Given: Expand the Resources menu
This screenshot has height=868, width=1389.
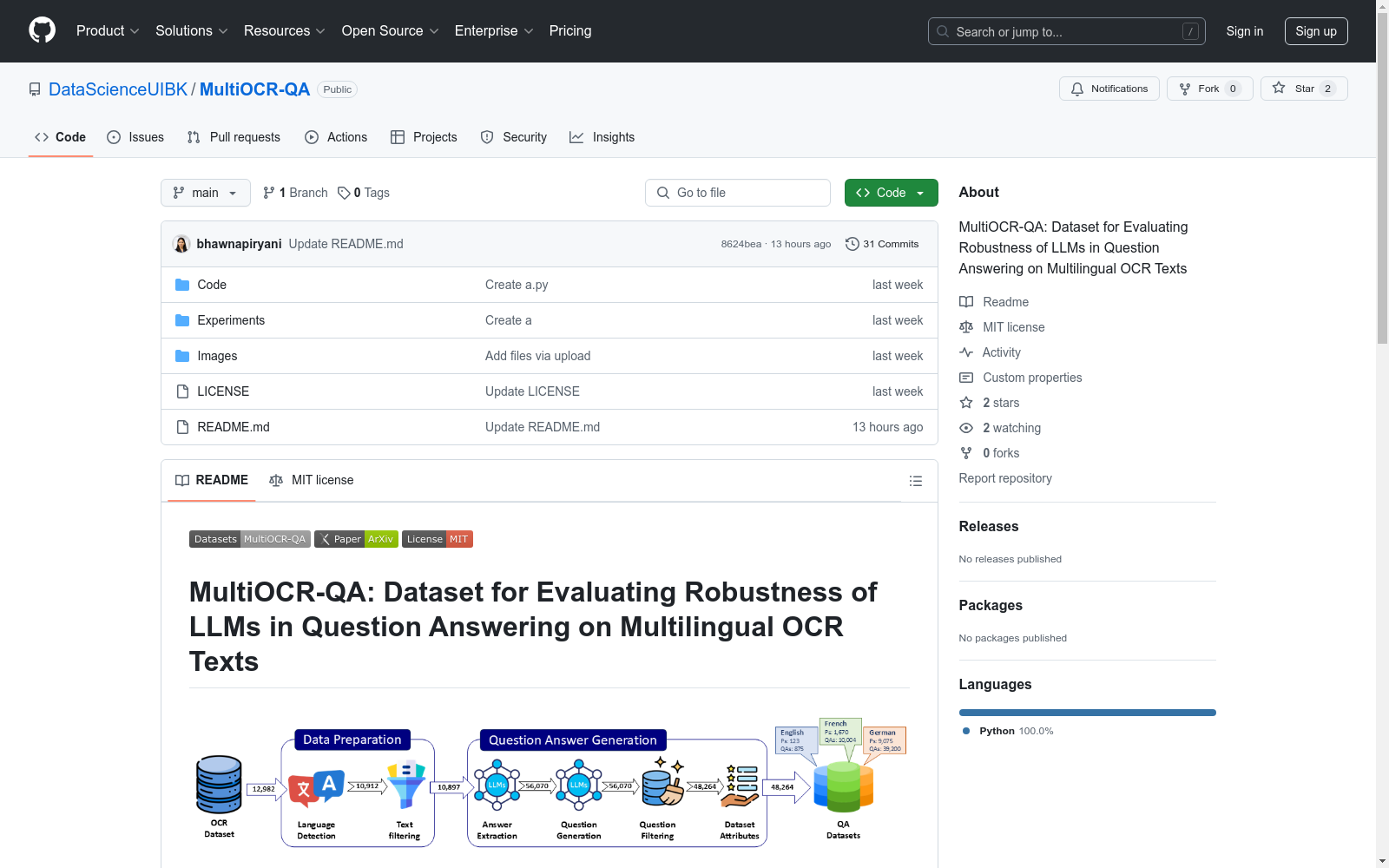Looking at the screenshot, I should [284, 30].
